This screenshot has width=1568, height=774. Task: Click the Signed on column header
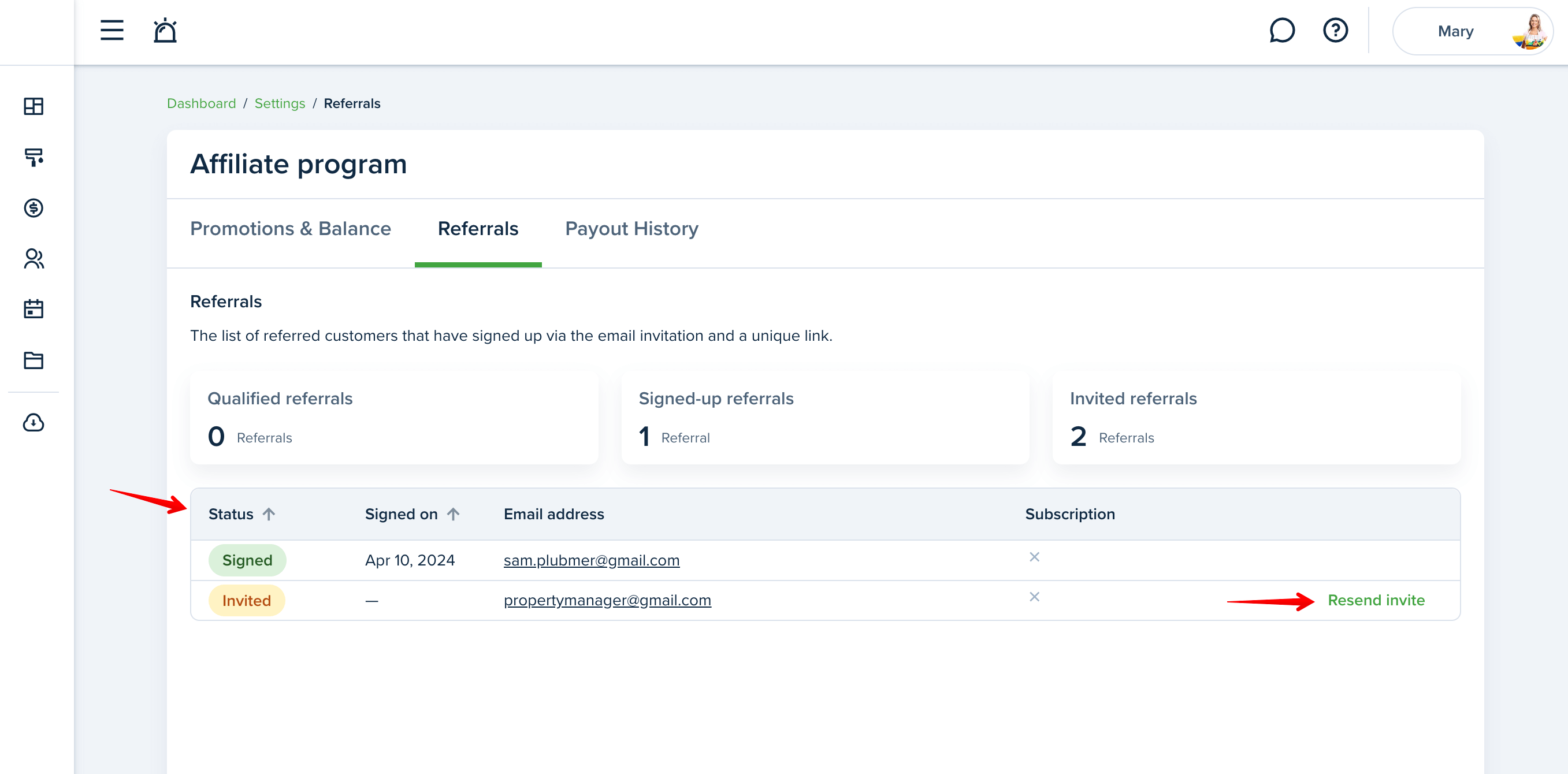[x=401, y=514]
